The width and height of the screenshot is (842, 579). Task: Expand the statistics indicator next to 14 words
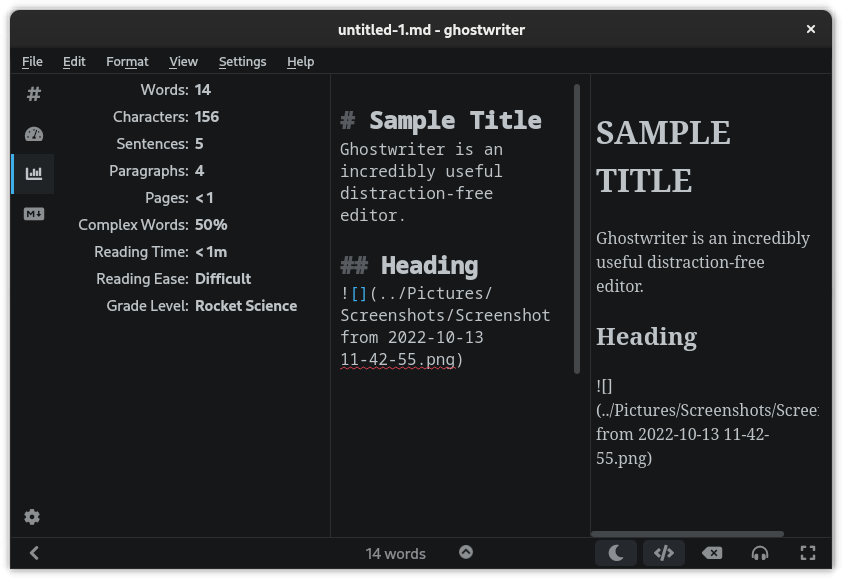pos(466,552)
